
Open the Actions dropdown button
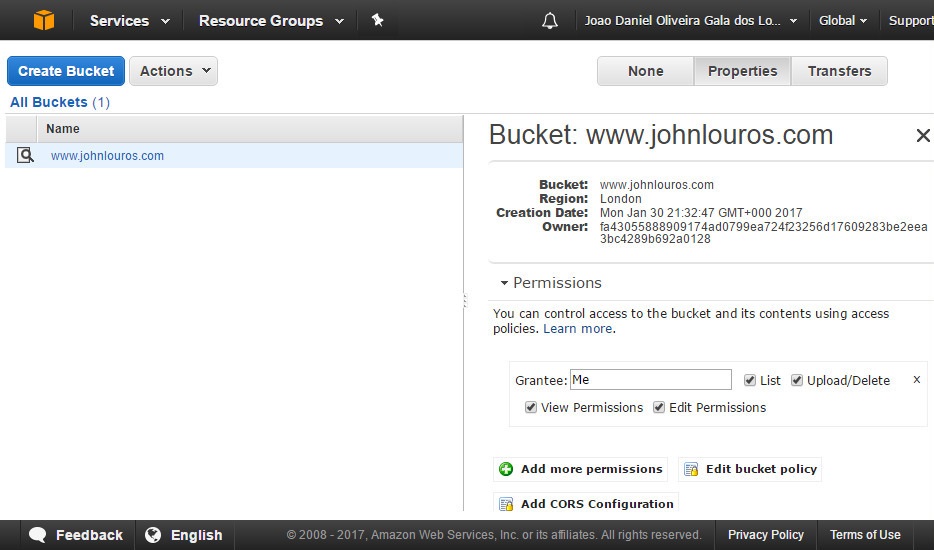(173, 71)
